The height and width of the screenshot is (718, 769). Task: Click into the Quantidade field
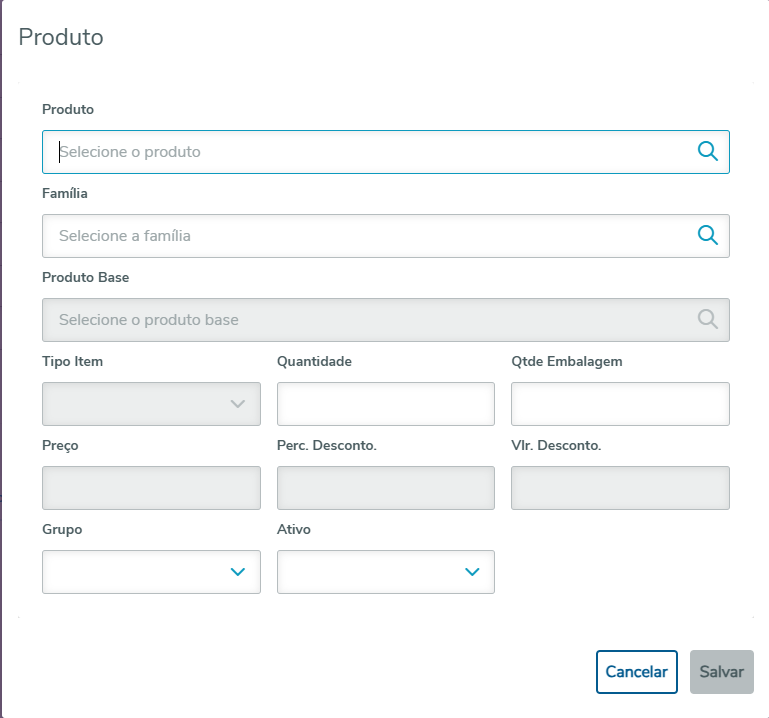385,404
